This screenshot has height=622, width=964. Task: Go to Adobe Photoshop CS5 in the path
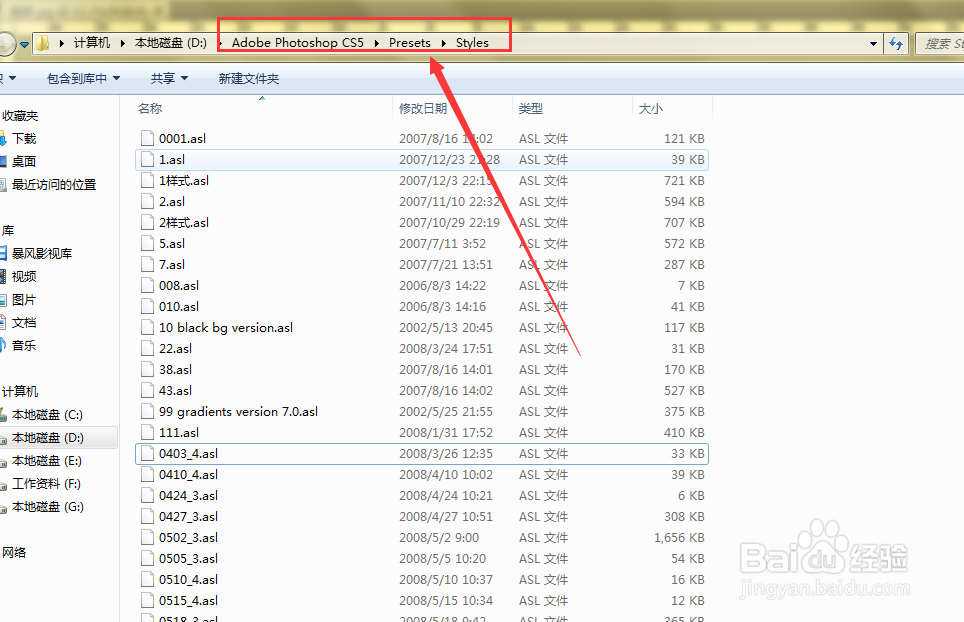click(x=298, y=43)
